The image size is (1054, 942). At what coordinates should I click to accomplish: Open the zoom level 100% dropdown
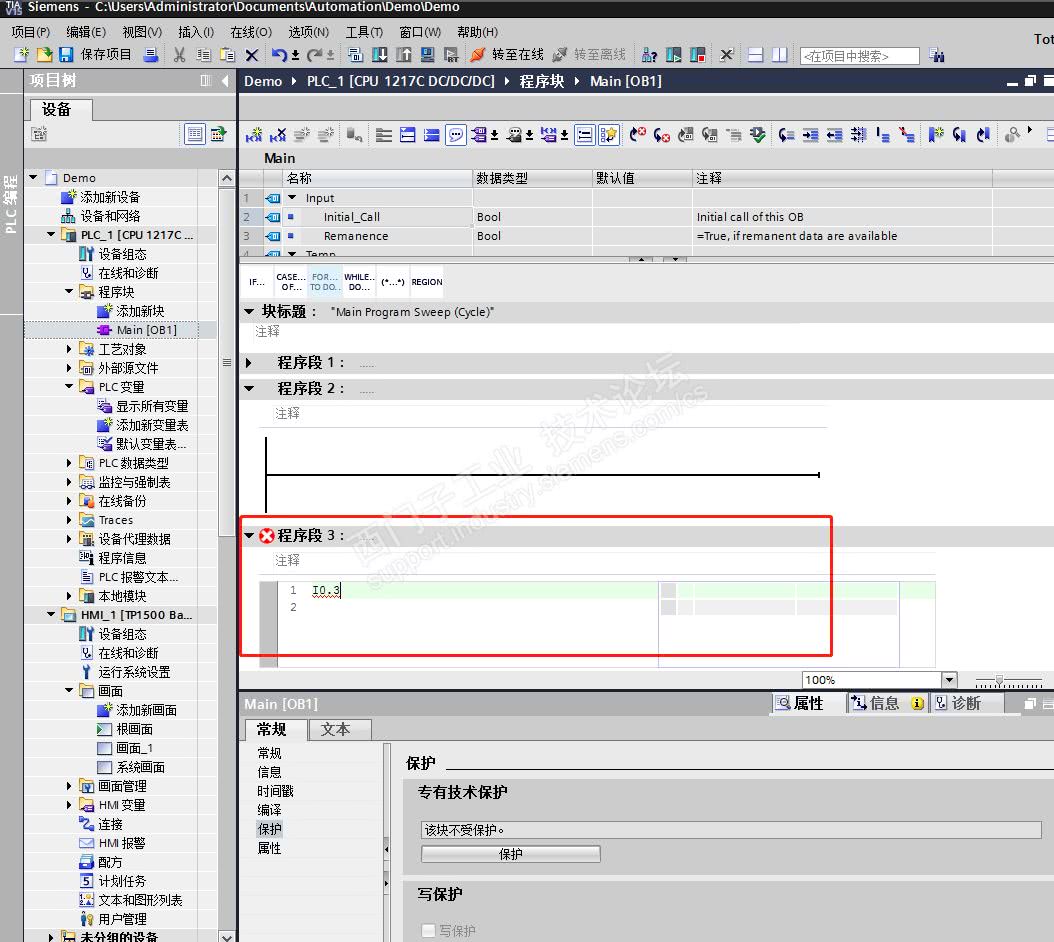click(x=949, y=680)
